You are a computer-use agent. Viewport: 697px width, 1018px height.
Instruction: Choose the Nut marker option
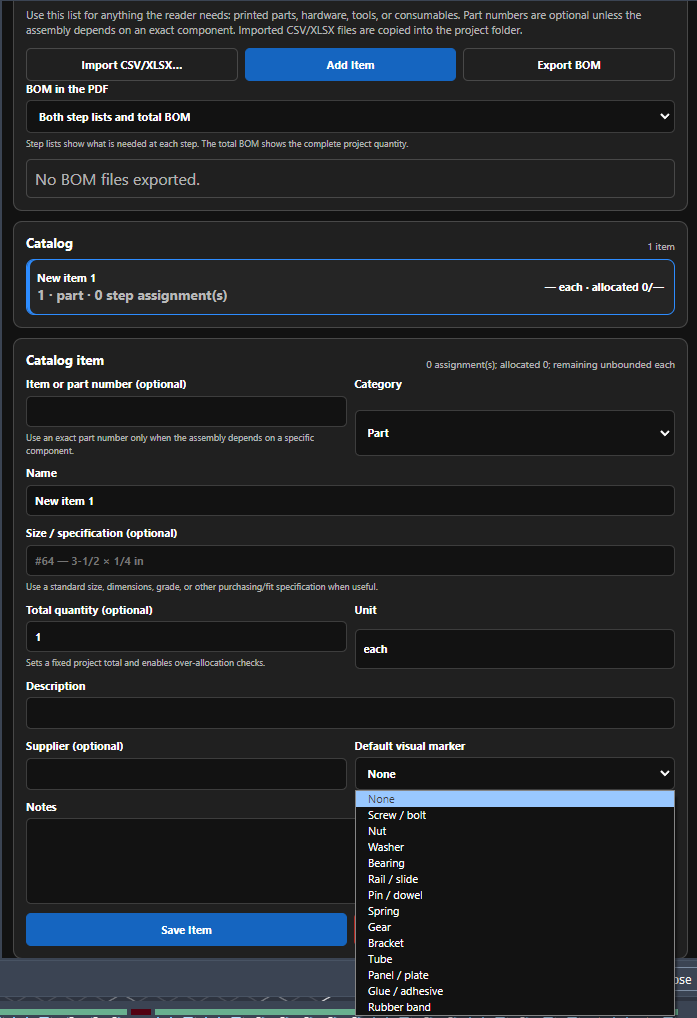tap(515, 831)
